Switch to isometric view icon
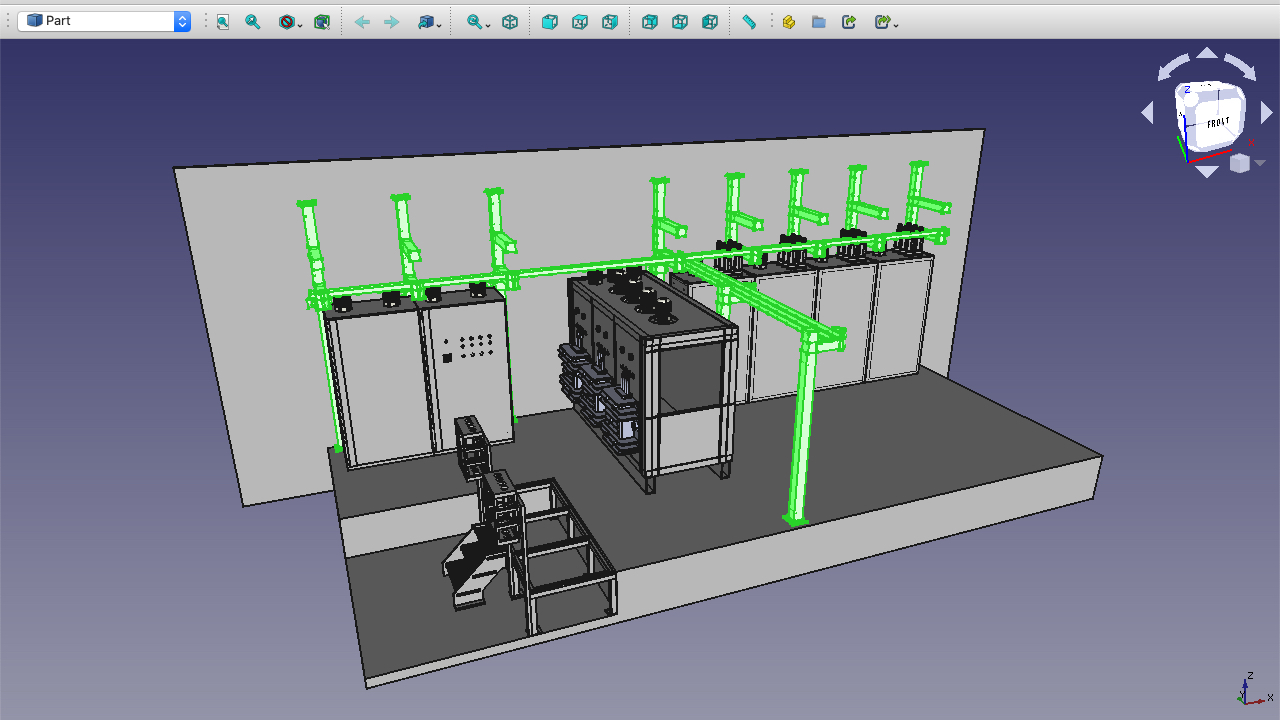The width and height of the screenshot is (1280, 720). 510,21
